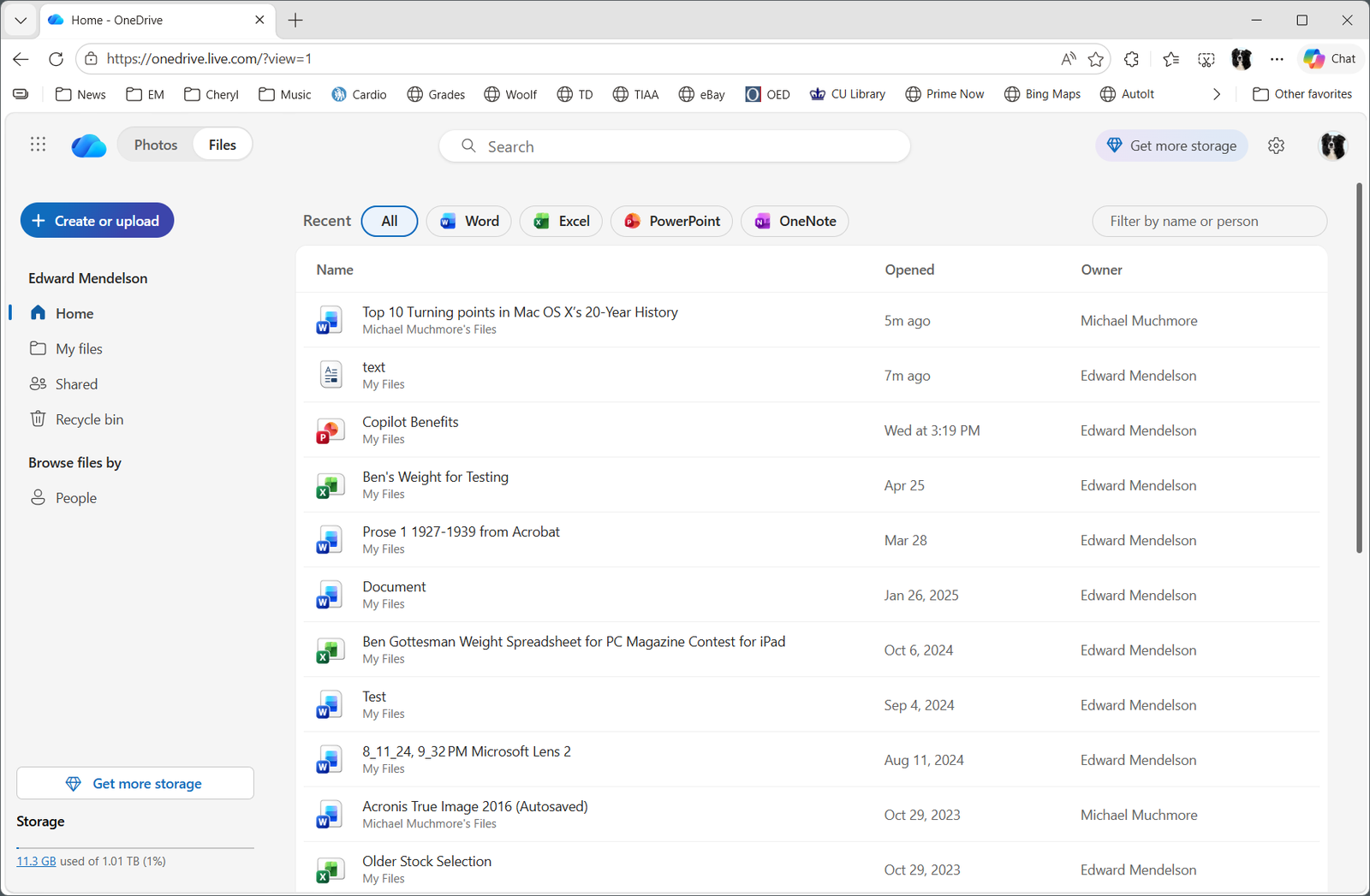
Task: Expand more favorites bar items chevron
Action: coord(1217,94)
